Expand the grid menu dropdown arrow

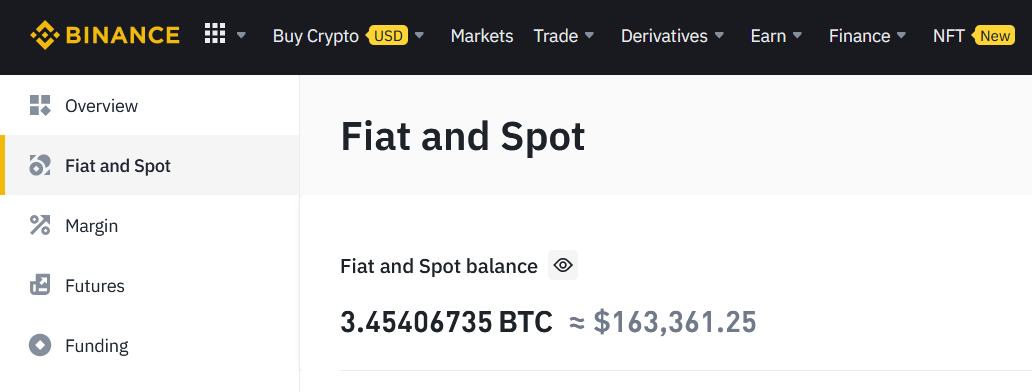241,35
